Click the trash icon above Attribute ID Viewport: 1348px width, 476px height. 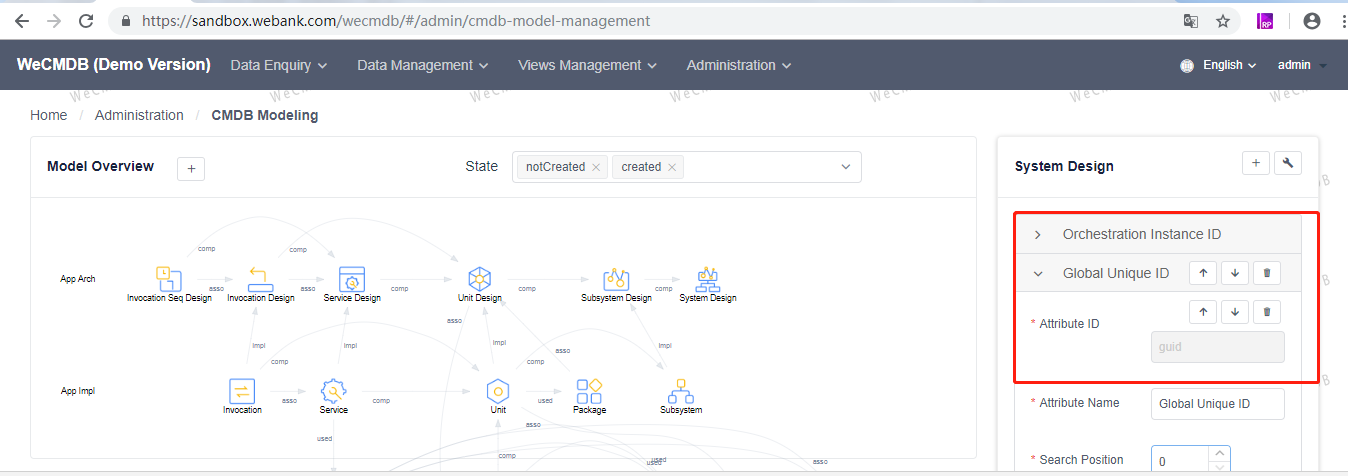[1267, 312]
